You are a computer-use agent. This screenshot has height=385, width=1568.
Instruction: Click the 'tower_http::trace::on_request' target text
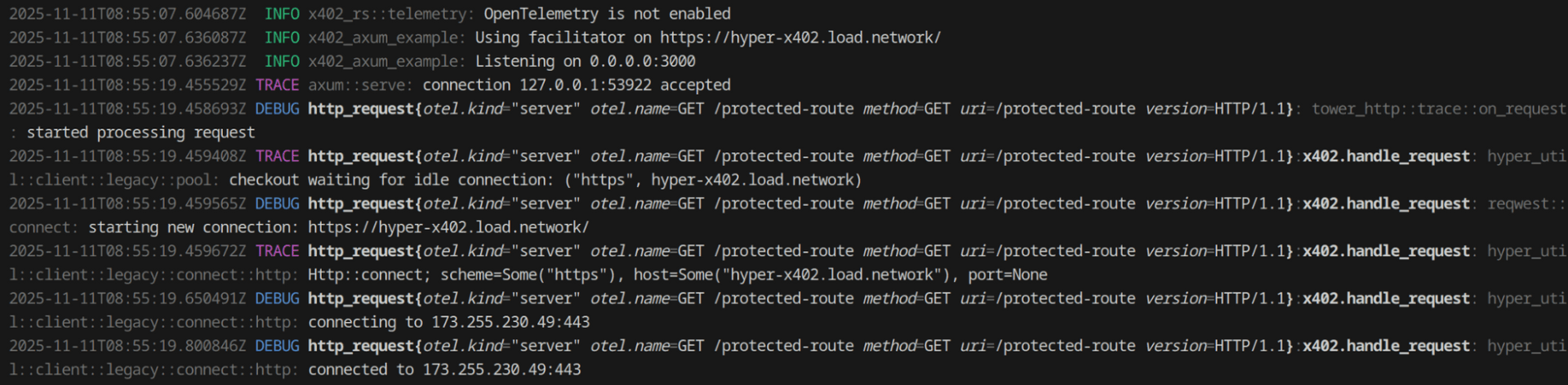click(1439, 109)
